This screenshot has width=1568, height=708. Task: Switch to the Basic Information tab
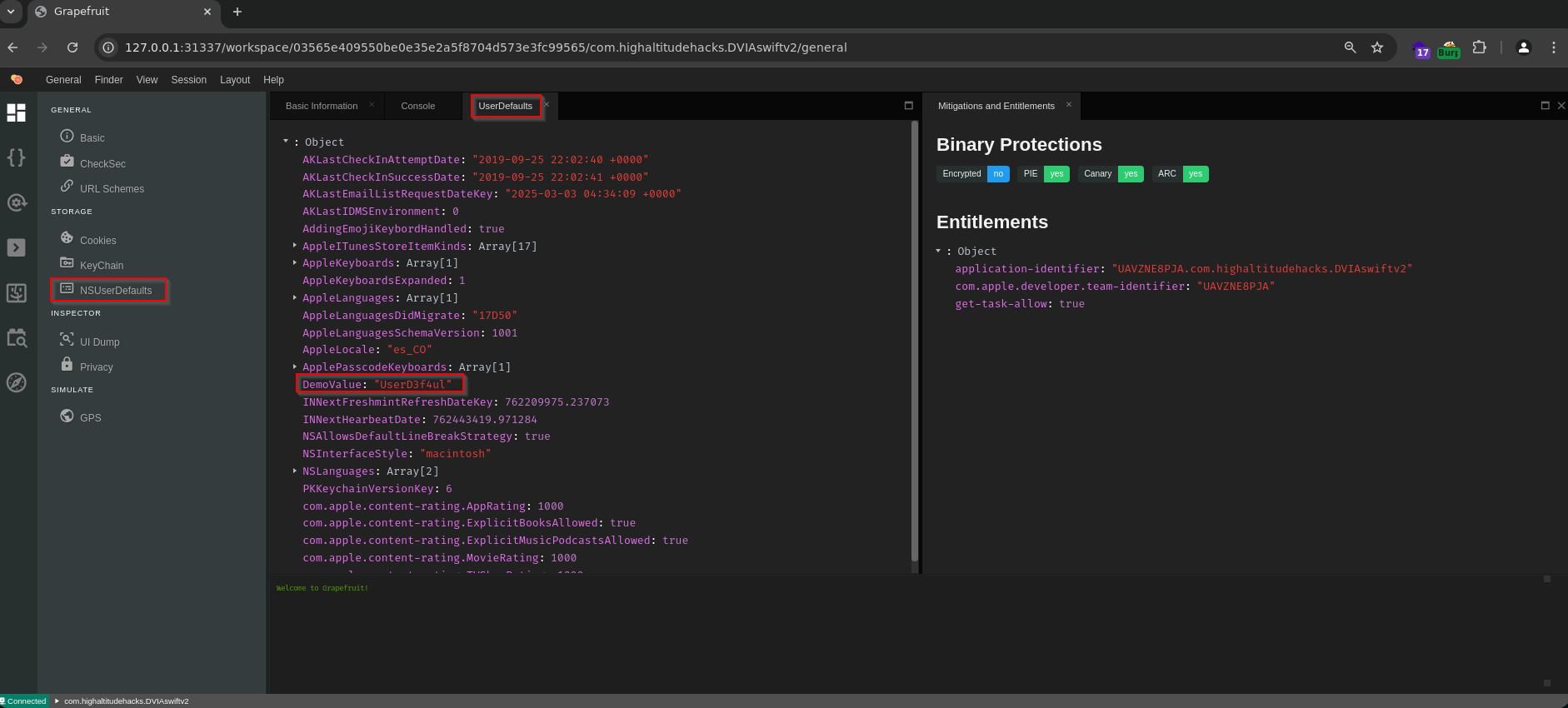pos(322,106)
